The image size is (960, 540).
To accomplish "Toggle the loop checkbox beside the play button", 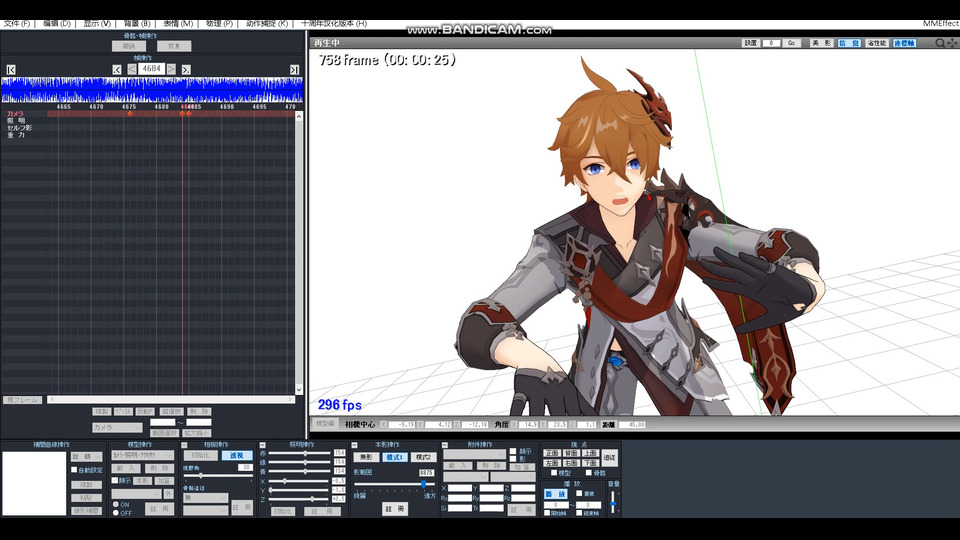I will click(x=579, y=493).
